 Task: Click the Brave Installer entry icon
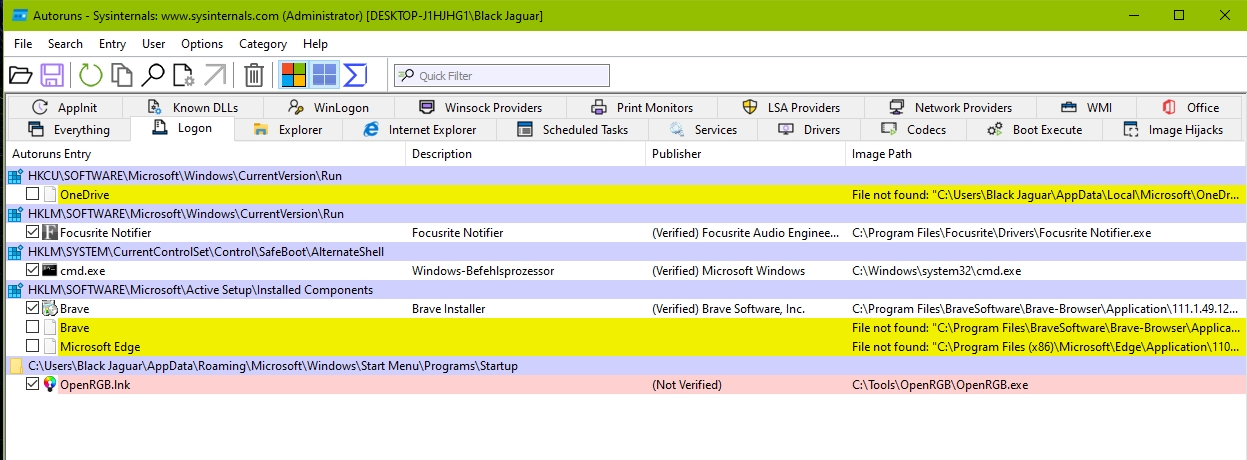[x=50, y=309]
